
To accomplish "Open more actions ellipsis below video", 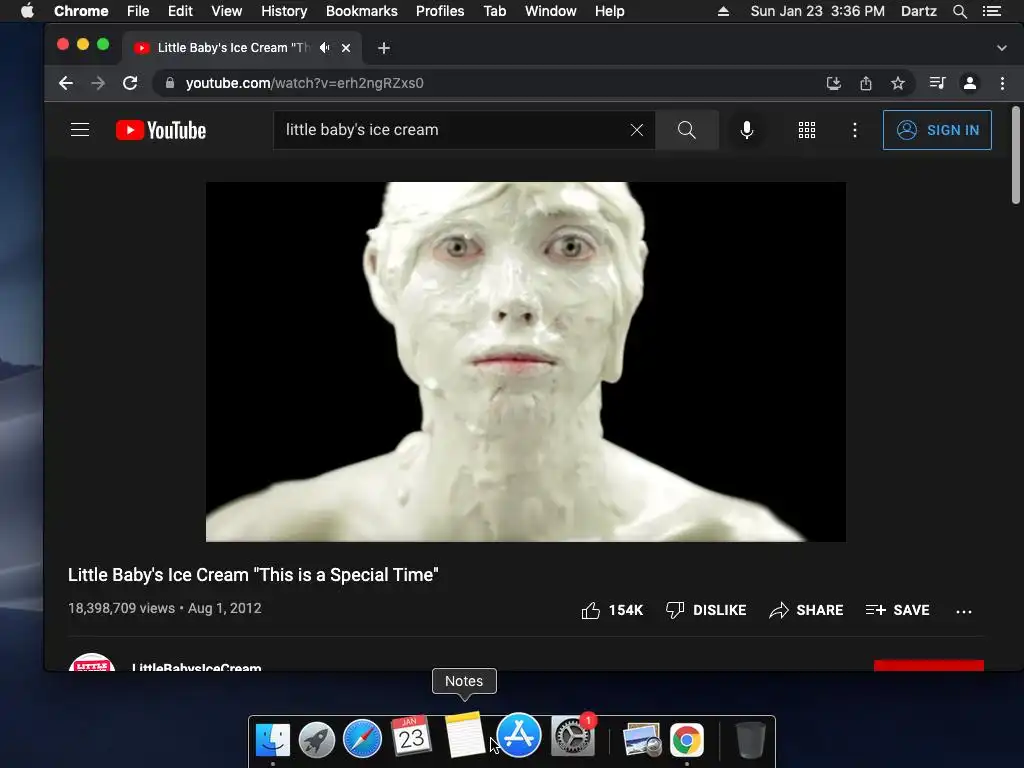I will (x=963, y=611).
